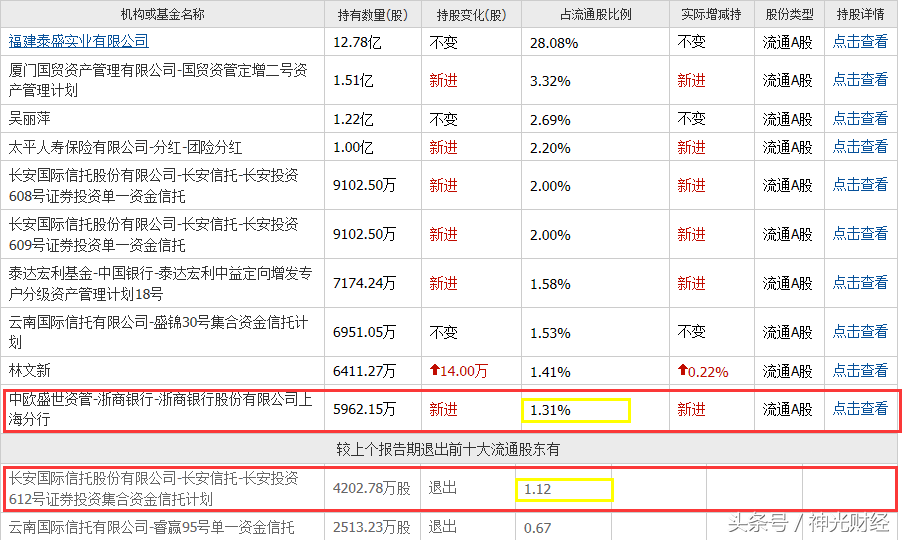Screen dimensions: 902x540
Task: Click the 机构或基金名称 column header
Action: (163, 14)
